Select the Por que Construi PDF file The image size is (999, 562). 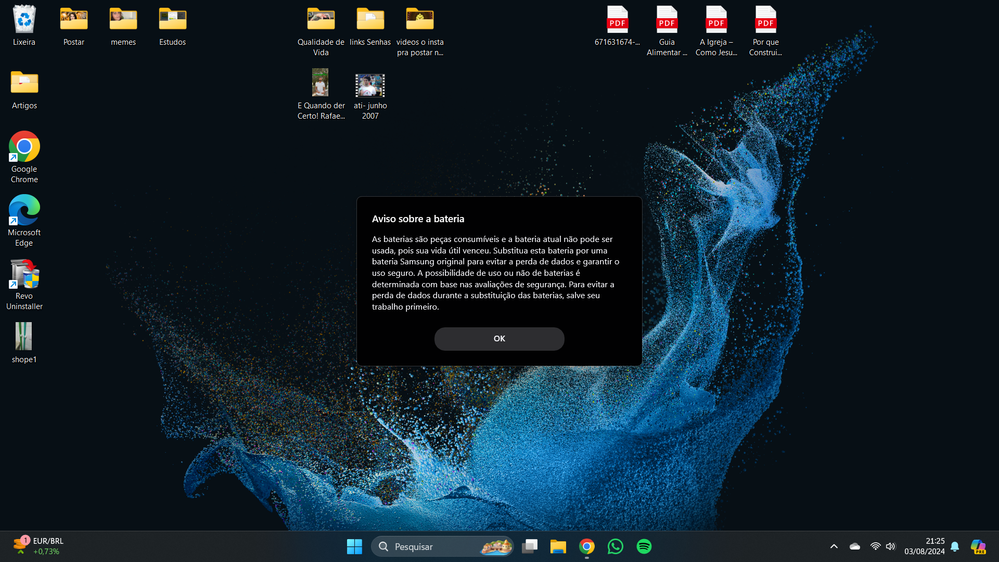tap(765, 31)
